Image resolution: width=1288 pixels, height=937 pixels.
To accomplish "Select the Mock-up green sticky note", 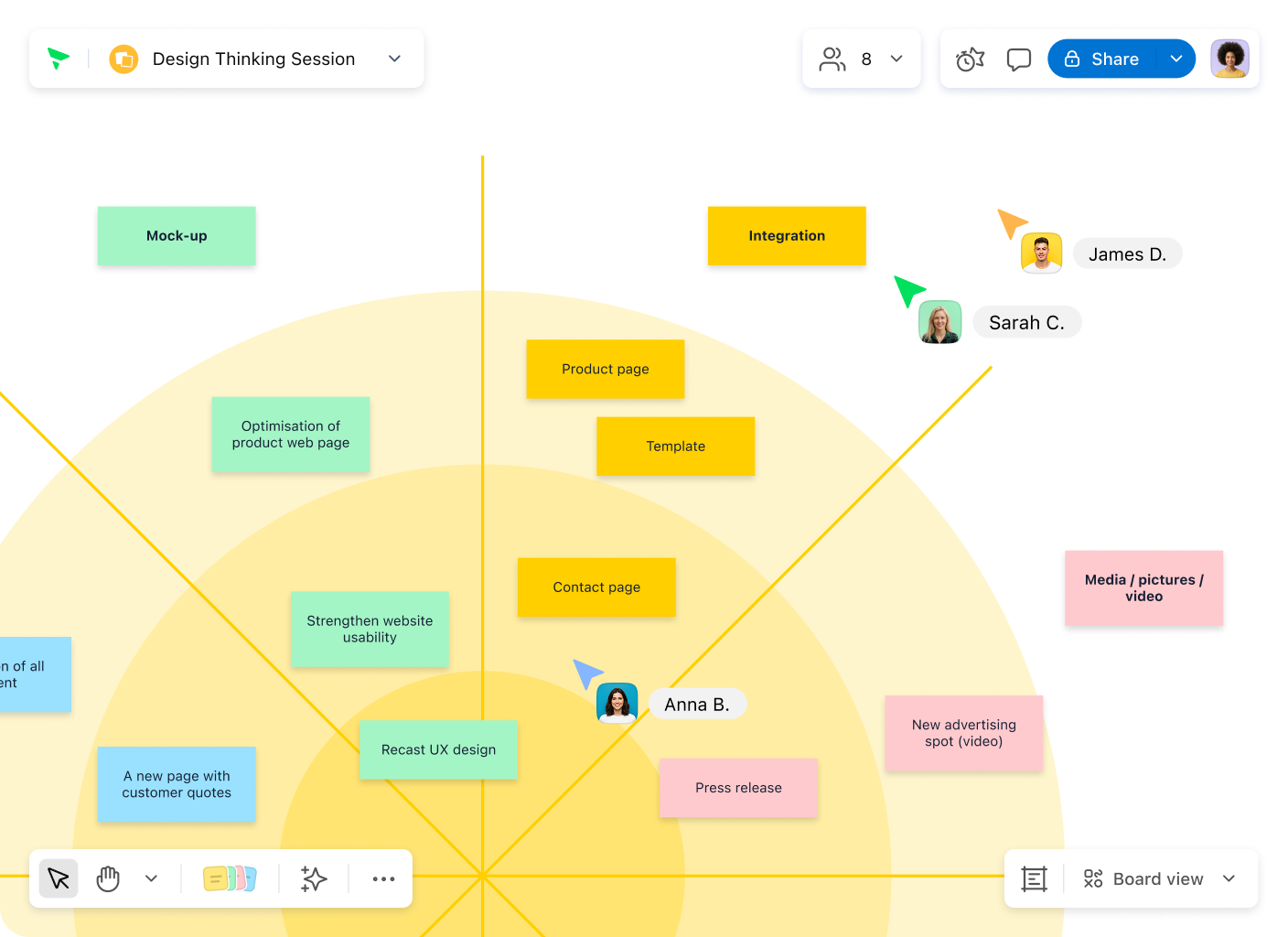I will coord(177,236).
